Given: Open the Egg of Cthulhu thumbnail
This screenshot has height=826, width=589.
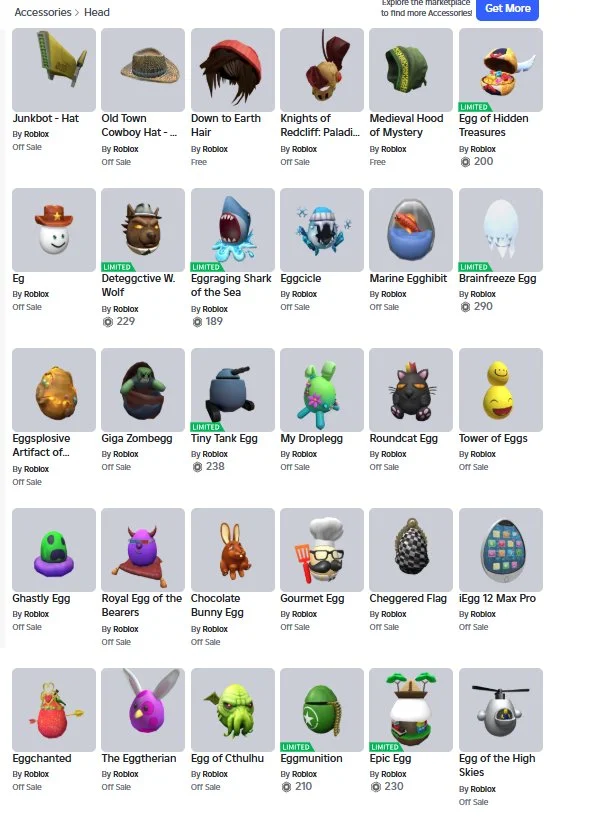Looking at the screenshot, I should (232, 710).
